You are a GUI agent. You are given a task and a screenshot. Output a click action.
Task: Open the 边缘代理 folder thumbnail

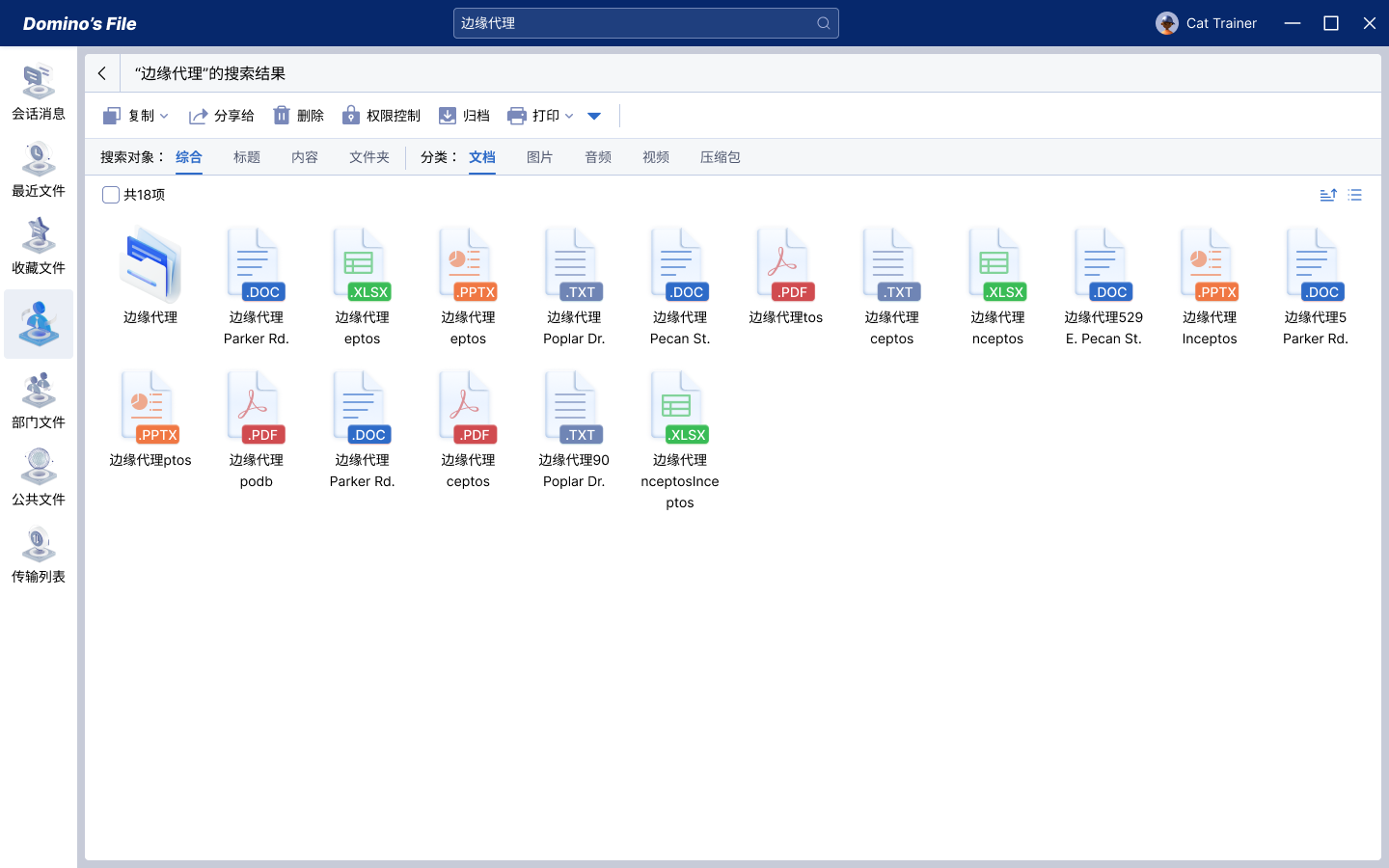(150, 266)
